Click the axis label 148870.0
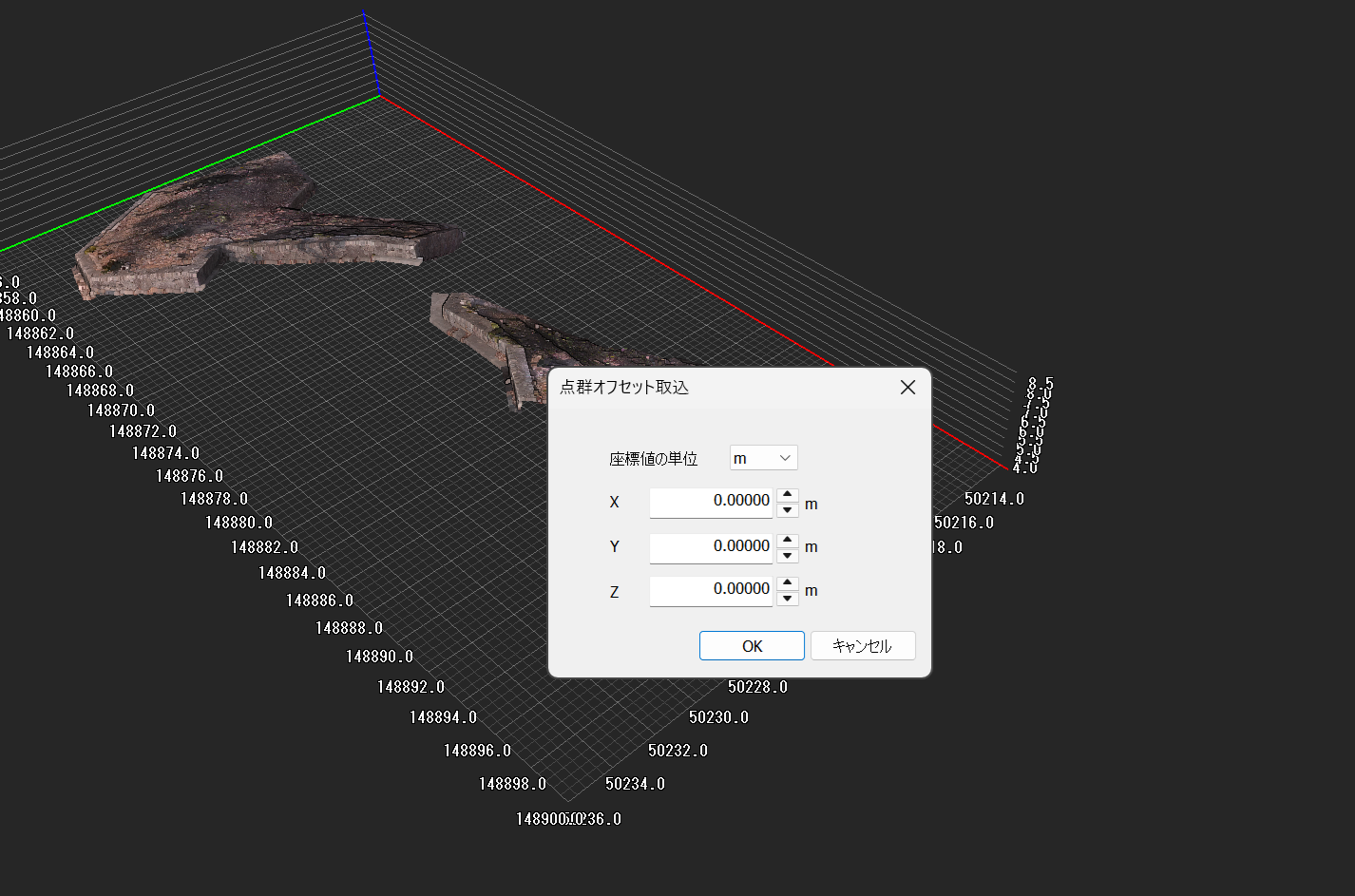The height and width of the screenshot is (896, 1355). click(121, 410)
